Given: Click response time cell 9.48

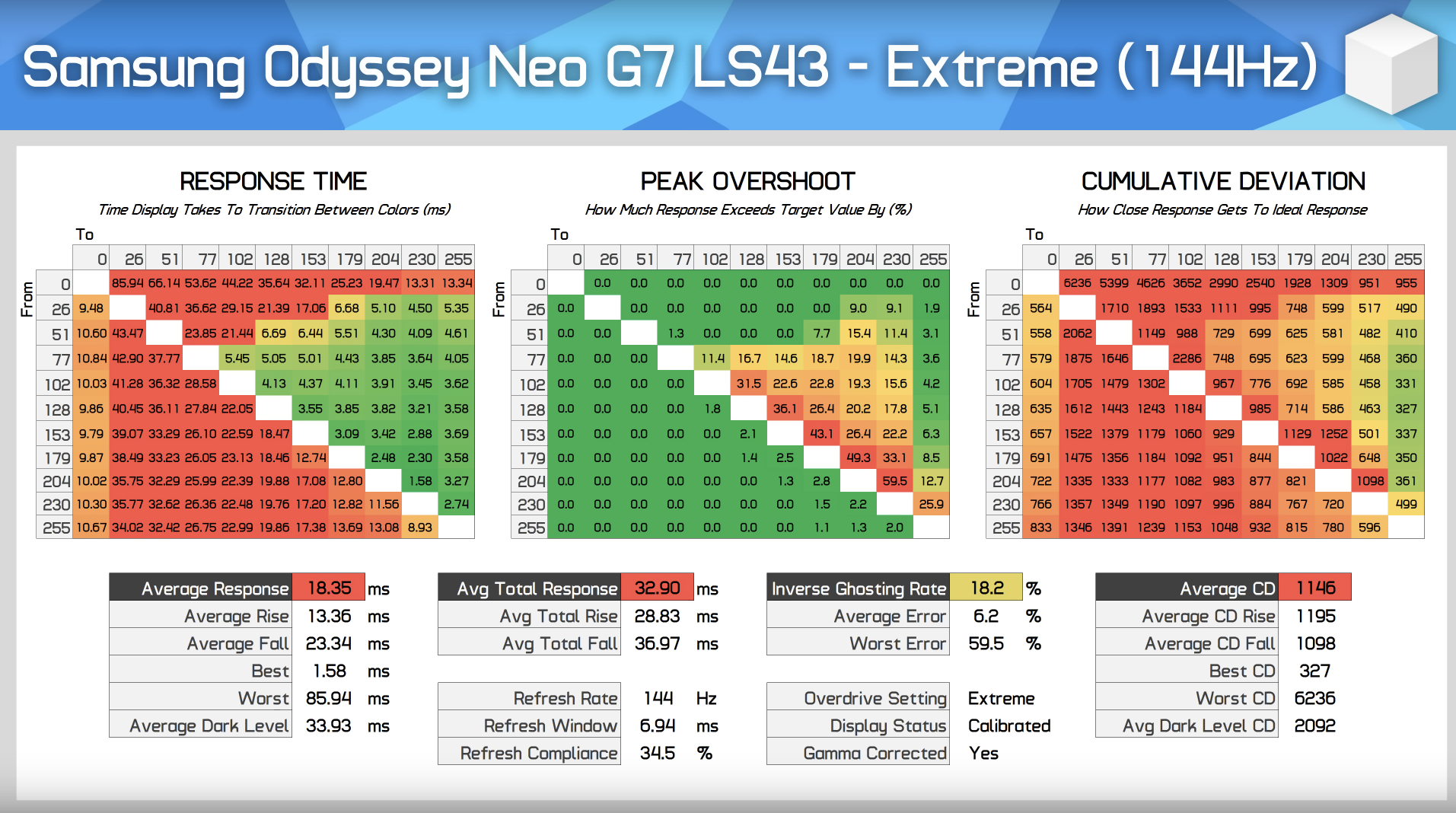Looking at the screenshot, I should tap(91, 308).
